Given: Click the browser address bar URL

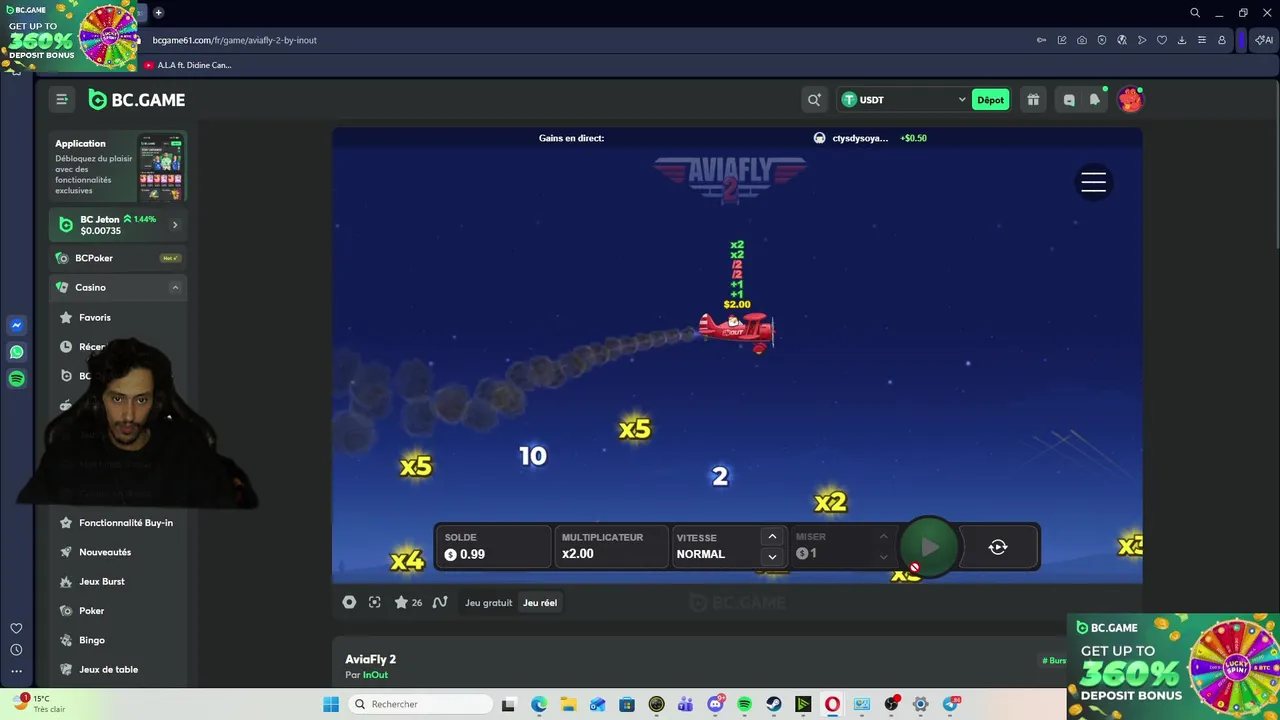Looking at the screenshot, I should 234,40.
